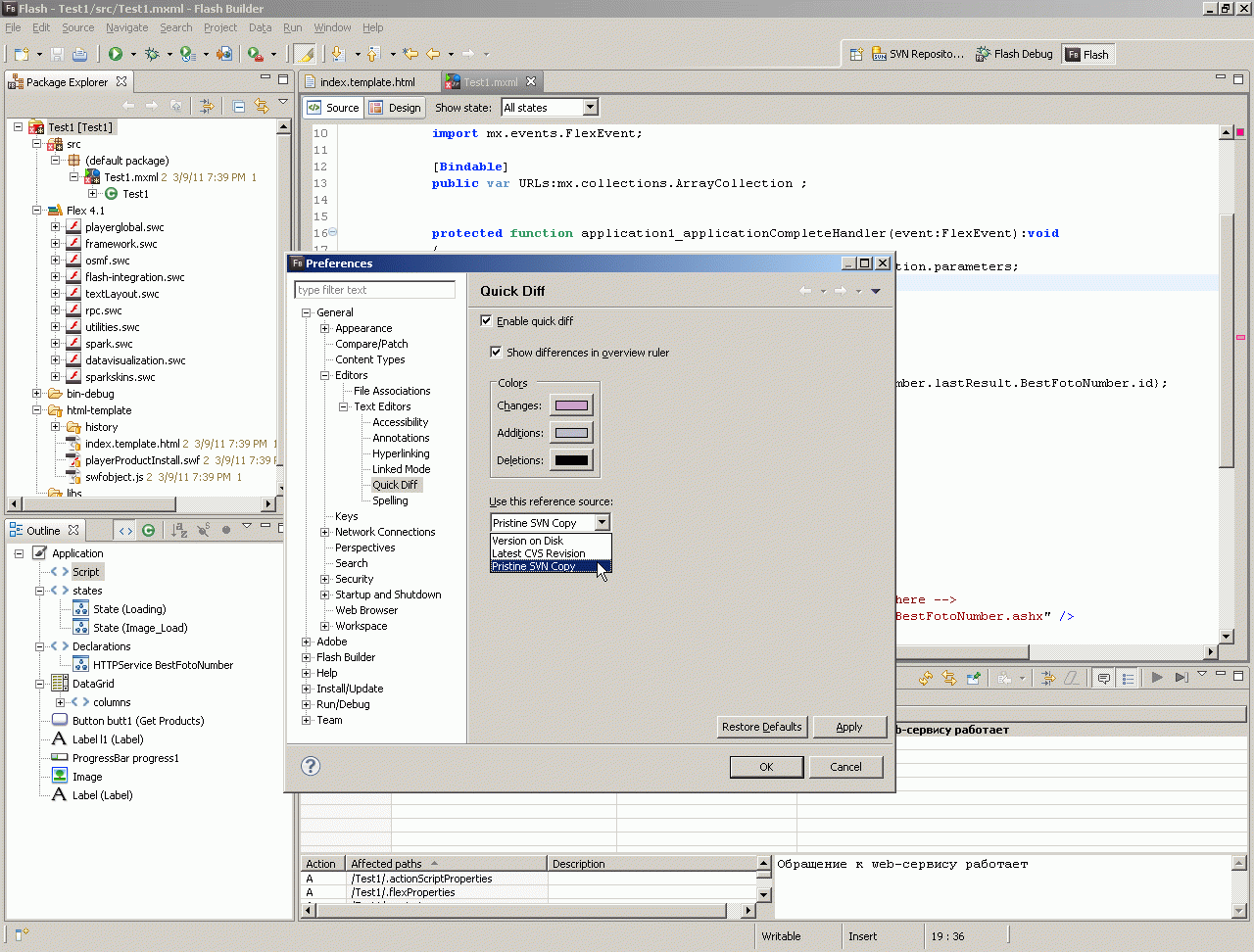
Task: Select Web Browser in preferences tree
Action: [x=366, y=610]
